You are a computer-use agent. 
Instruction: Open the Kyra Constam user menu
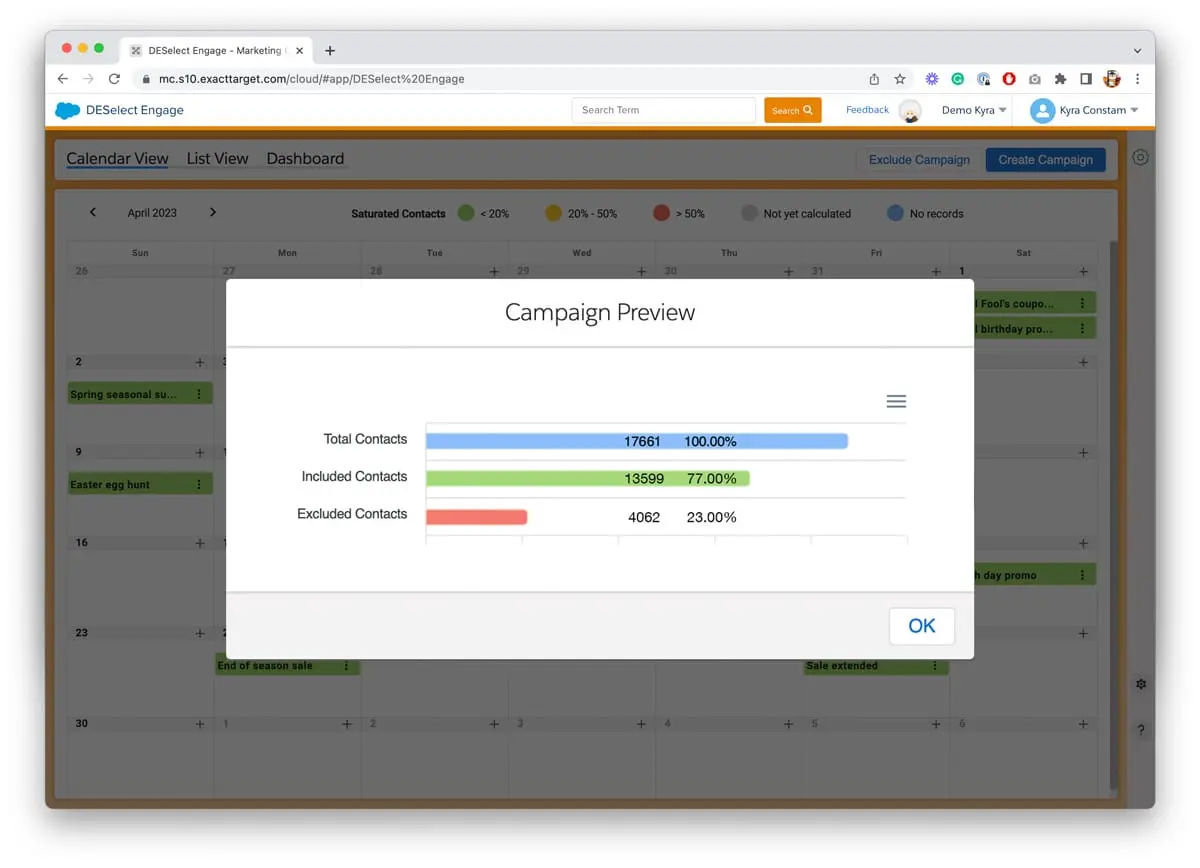coord(1085,110)
